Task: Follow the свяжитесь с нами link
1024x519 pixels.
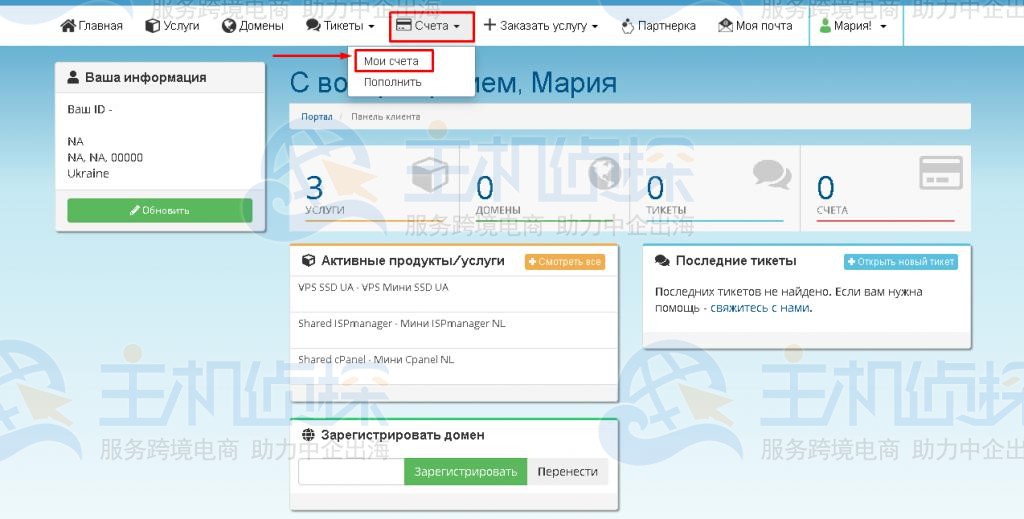Action: coord(760,308)
